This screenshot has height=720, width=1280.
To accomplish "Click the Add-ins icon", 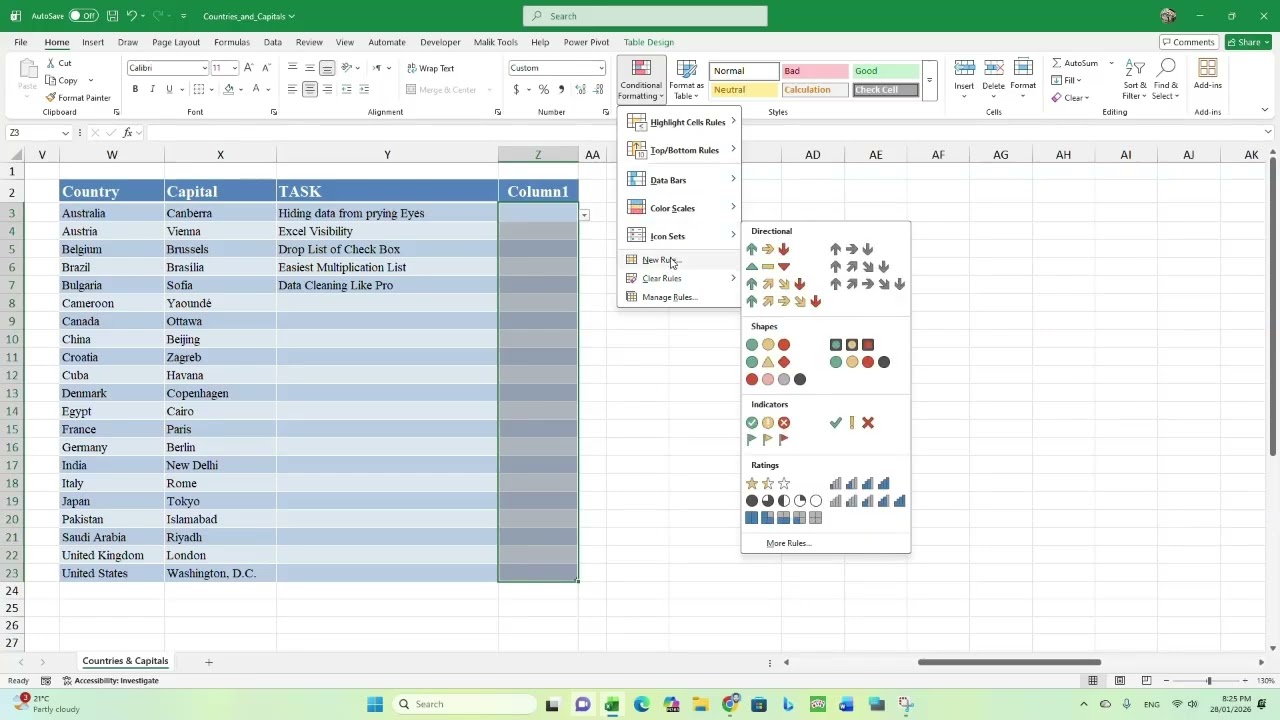I will click(x=1207, y=68).
